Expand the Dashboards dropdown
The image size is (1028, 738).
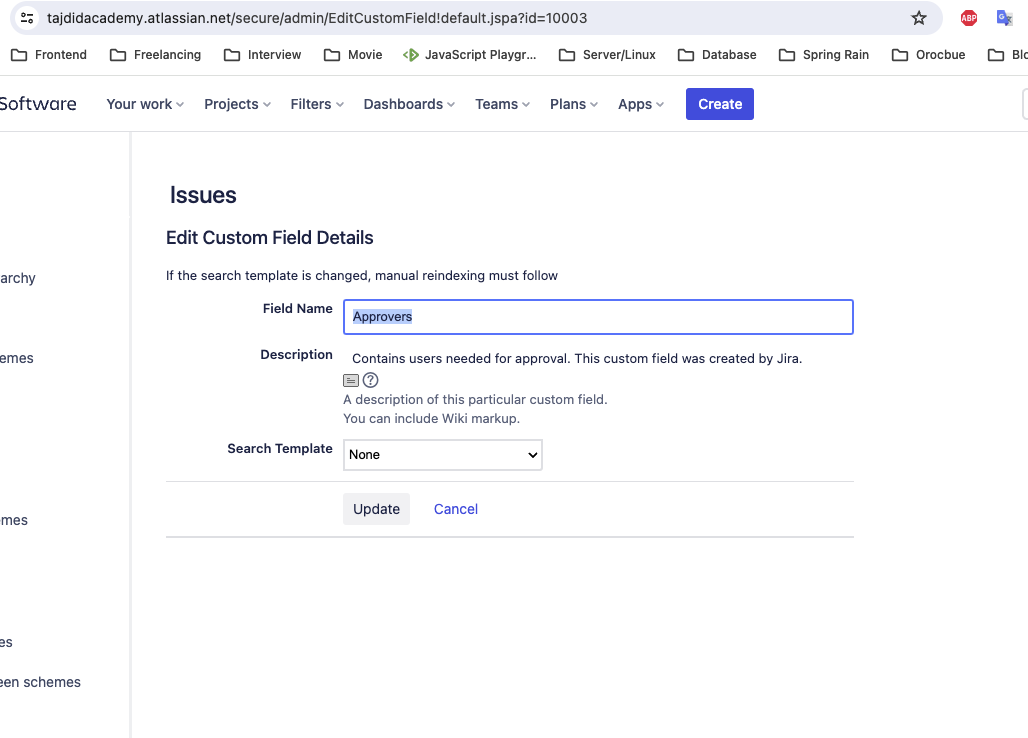(x=409, y=104)
